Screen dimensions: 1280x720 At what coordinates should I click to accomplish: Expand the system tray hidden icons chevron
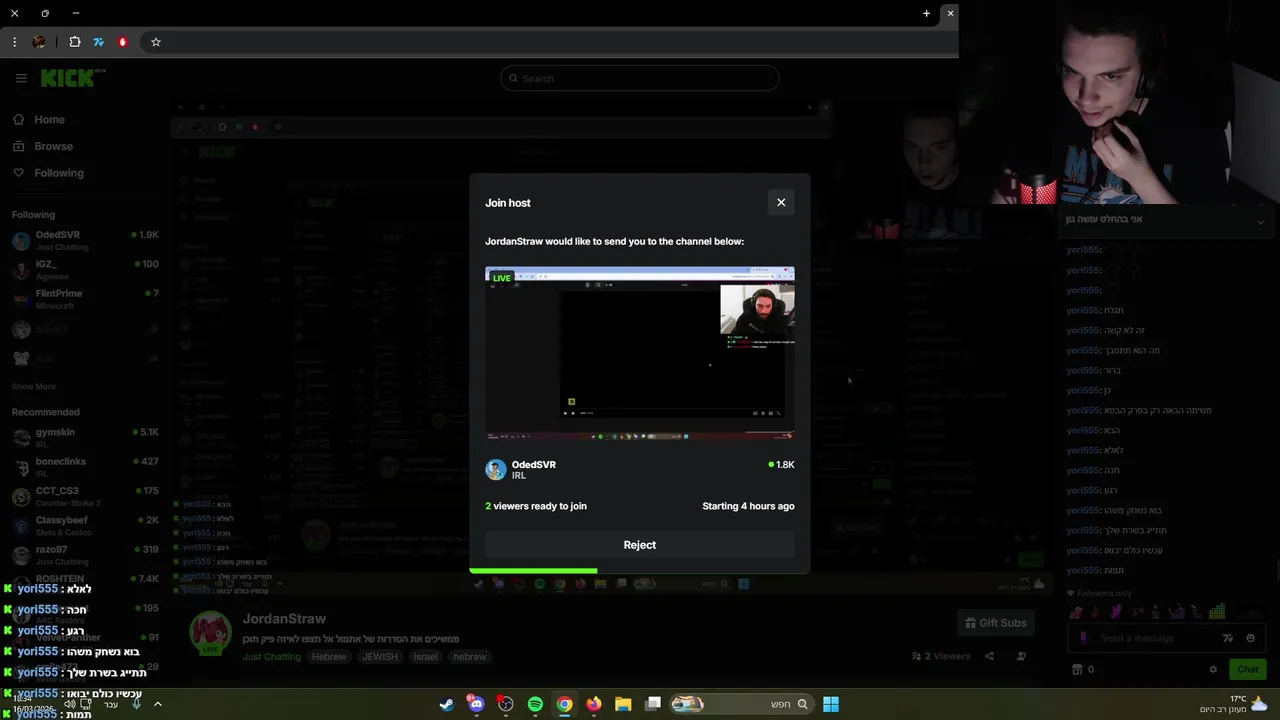pos(157,704)
